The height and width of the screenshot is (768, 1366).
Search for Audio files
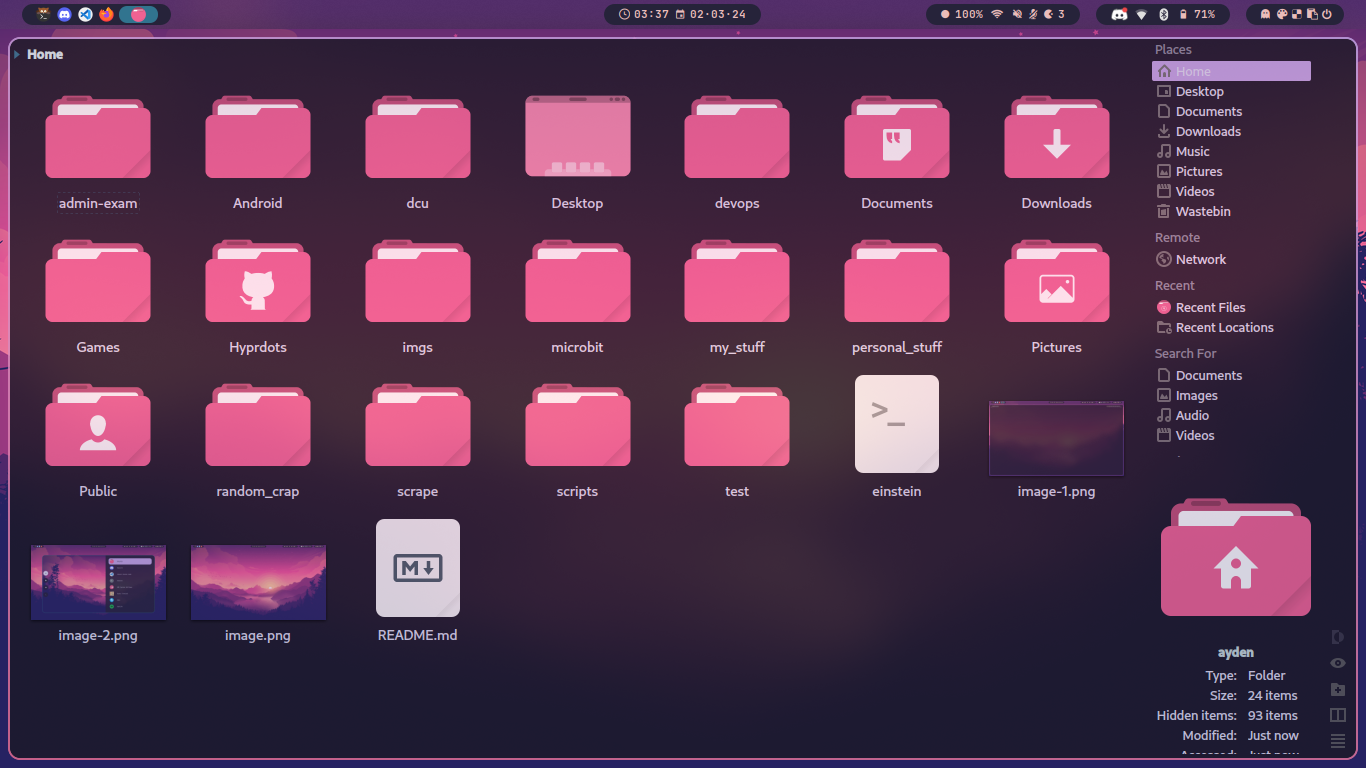tap(1231, 415)
